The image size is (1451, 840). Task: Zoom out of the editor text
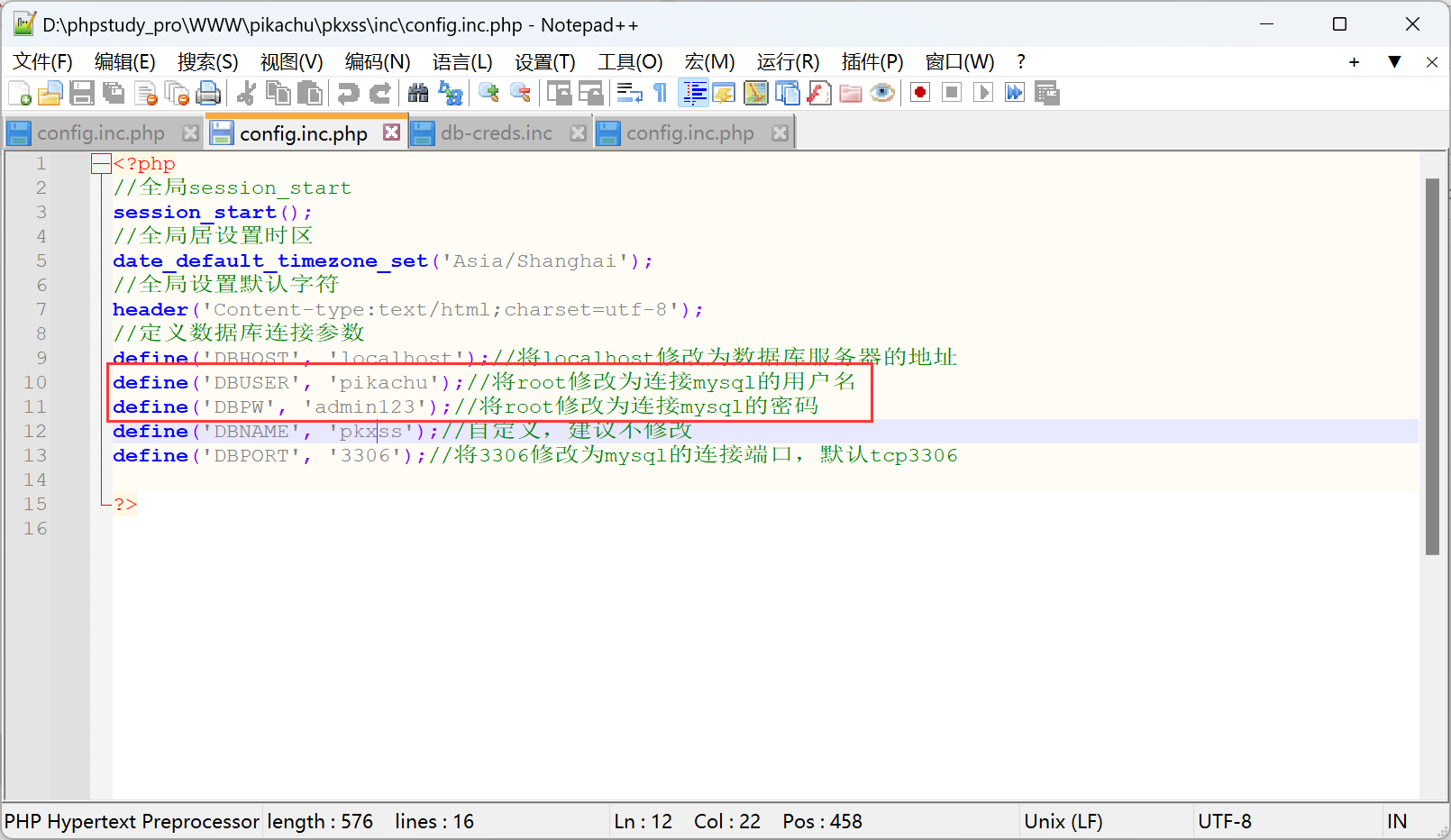pos(520,93)
